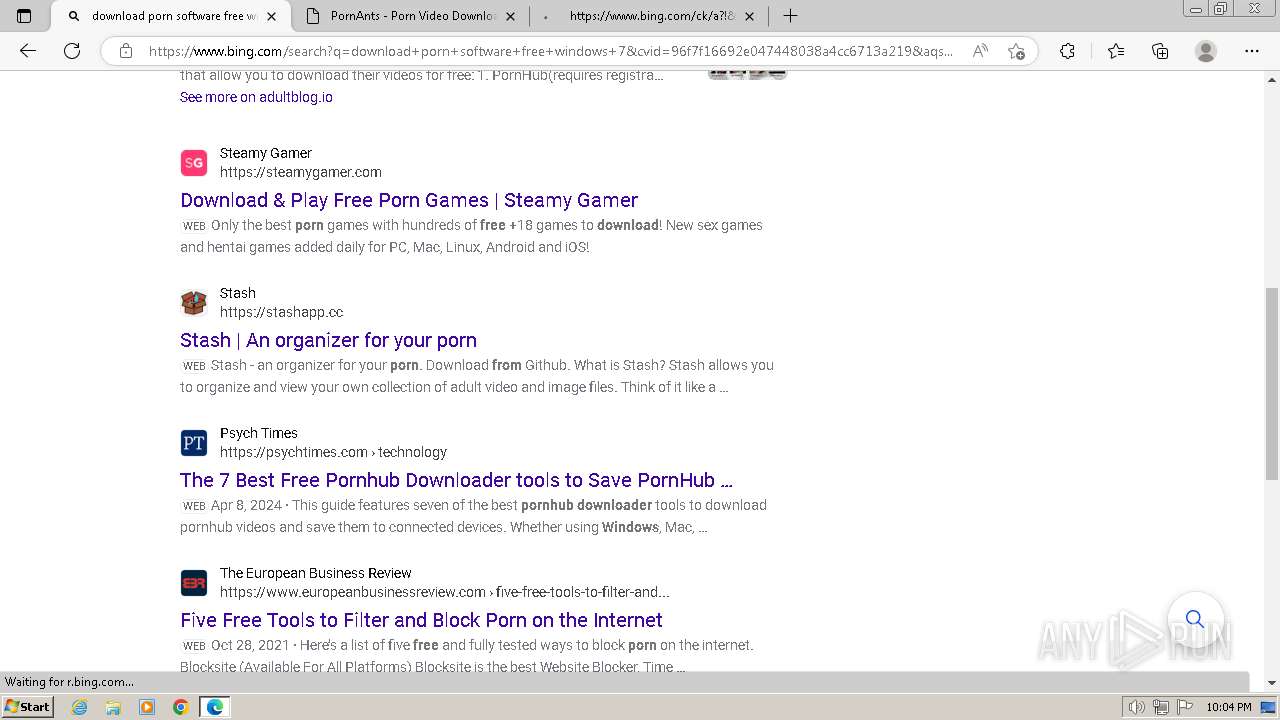Open The 7 Best Free Pornhub Downloader result

pyautogui.click(x=456, y=480)
